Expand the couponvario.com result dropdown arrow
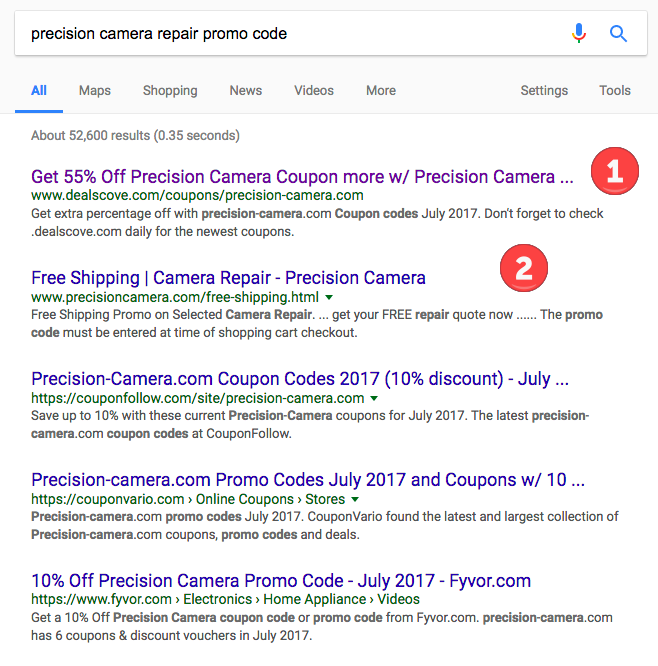Viewport: 658px width, 666px height. pyautogui.click(x=355, y=499)
